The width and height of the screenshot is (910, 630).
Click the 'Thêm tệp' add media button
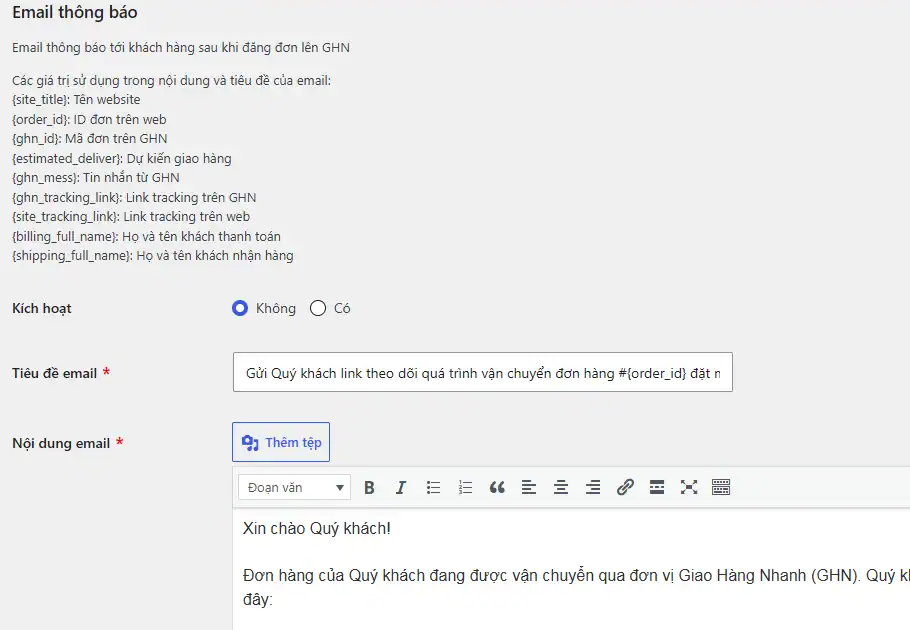point(281,442)
